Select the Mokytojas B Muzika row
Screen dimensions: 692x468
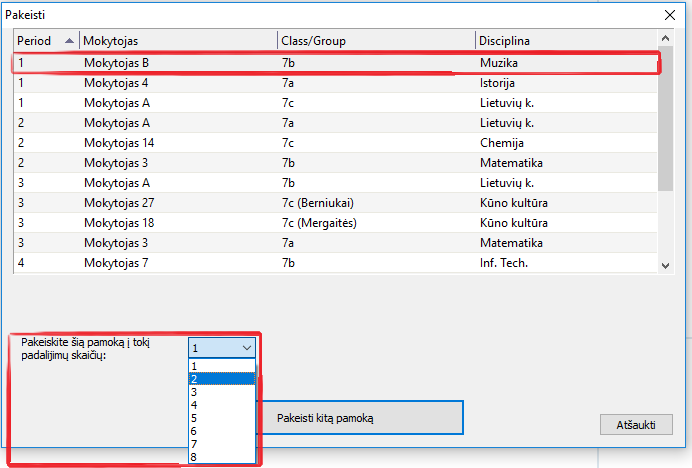[330, 63]
